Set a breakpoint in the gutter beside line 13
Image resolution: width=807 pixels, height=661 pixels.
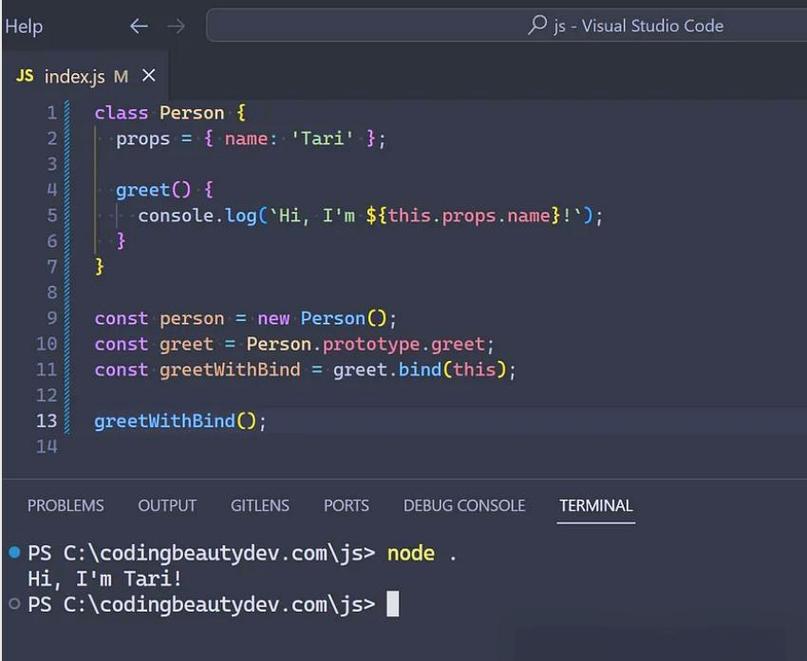25,421
